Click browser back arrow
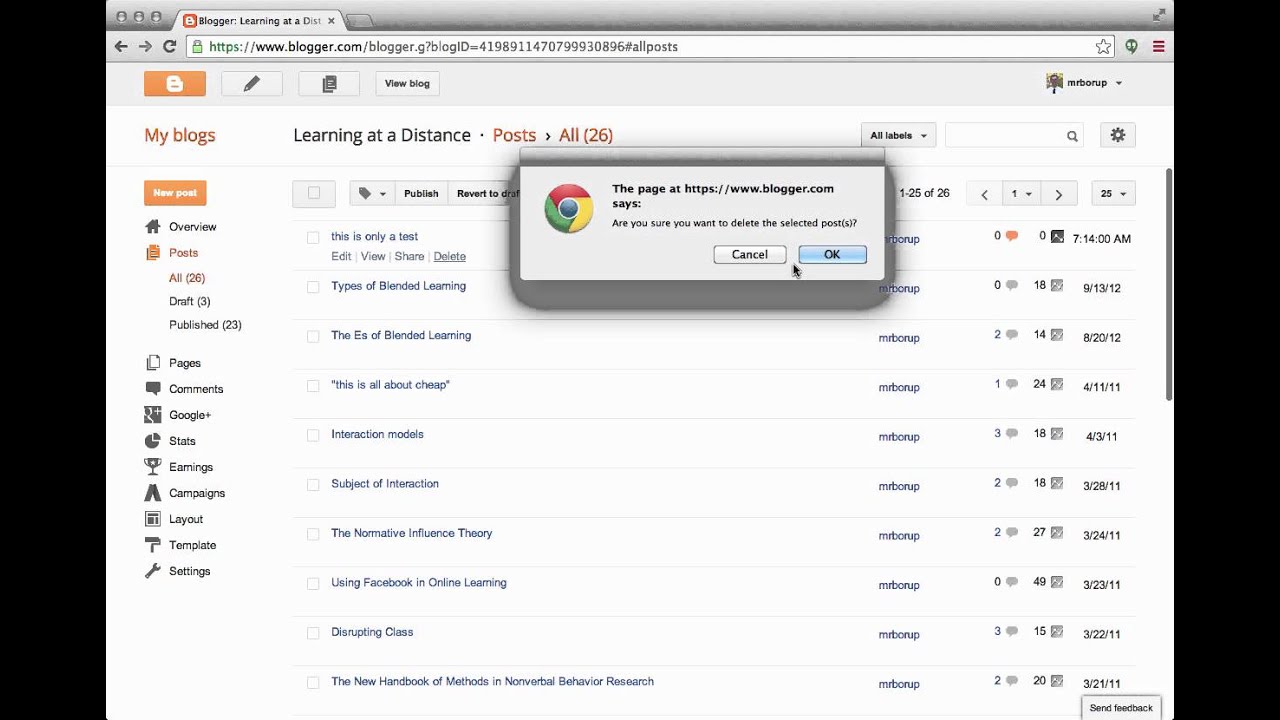 pyautogui.click(x=121, y=46)
